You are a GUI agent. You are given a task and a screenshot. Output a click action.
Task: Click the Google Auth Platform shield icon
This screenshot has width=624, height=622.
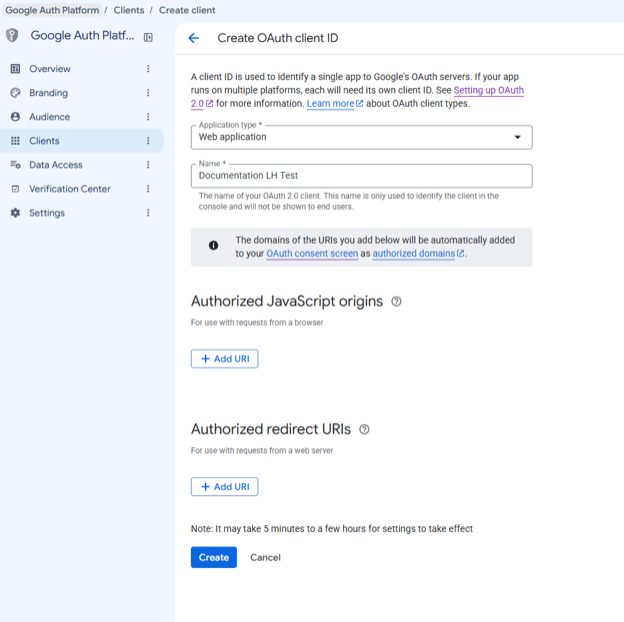tap(12, 35)
